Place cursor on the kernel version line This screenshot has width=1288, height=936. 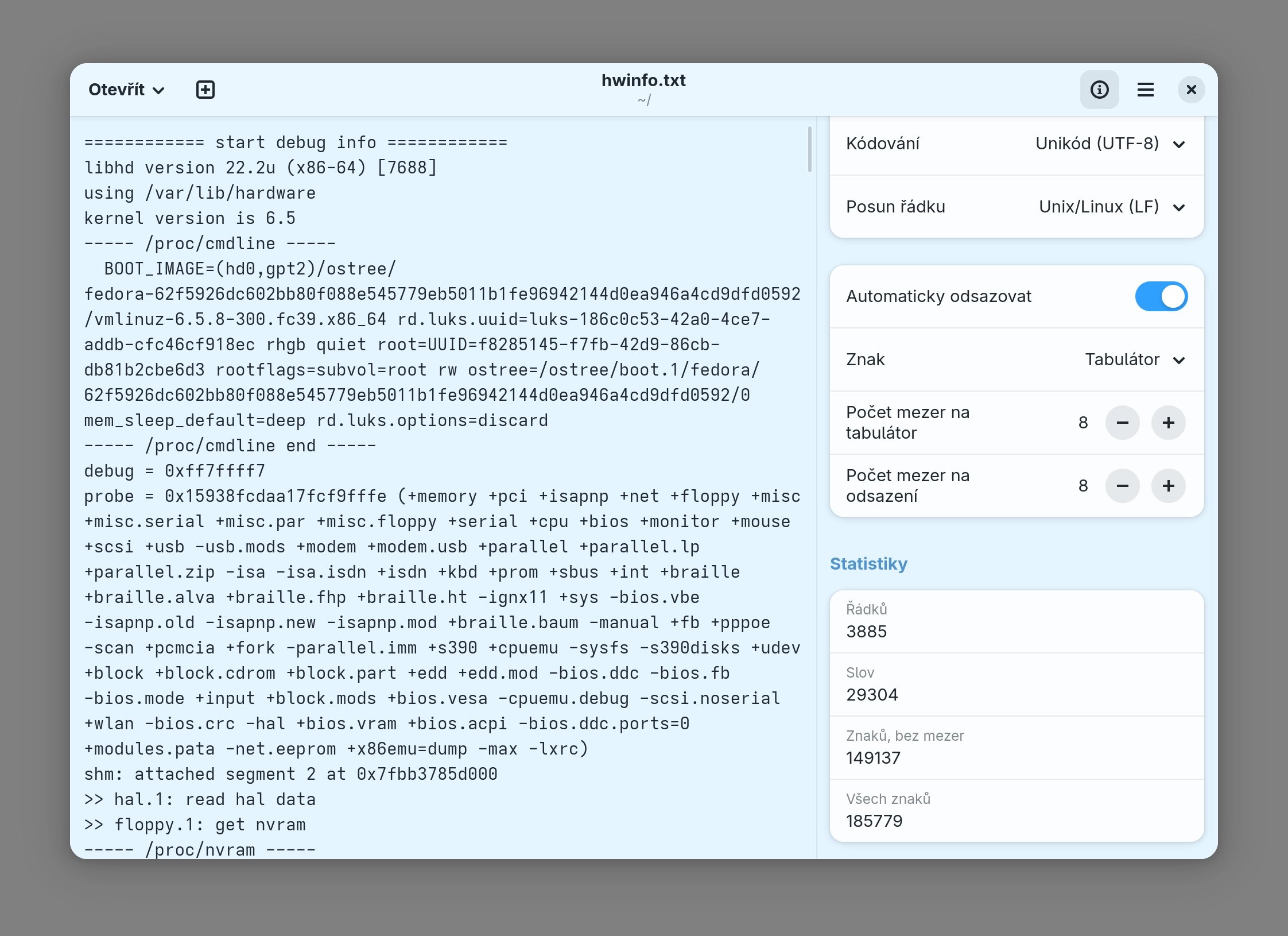point(189,218)
